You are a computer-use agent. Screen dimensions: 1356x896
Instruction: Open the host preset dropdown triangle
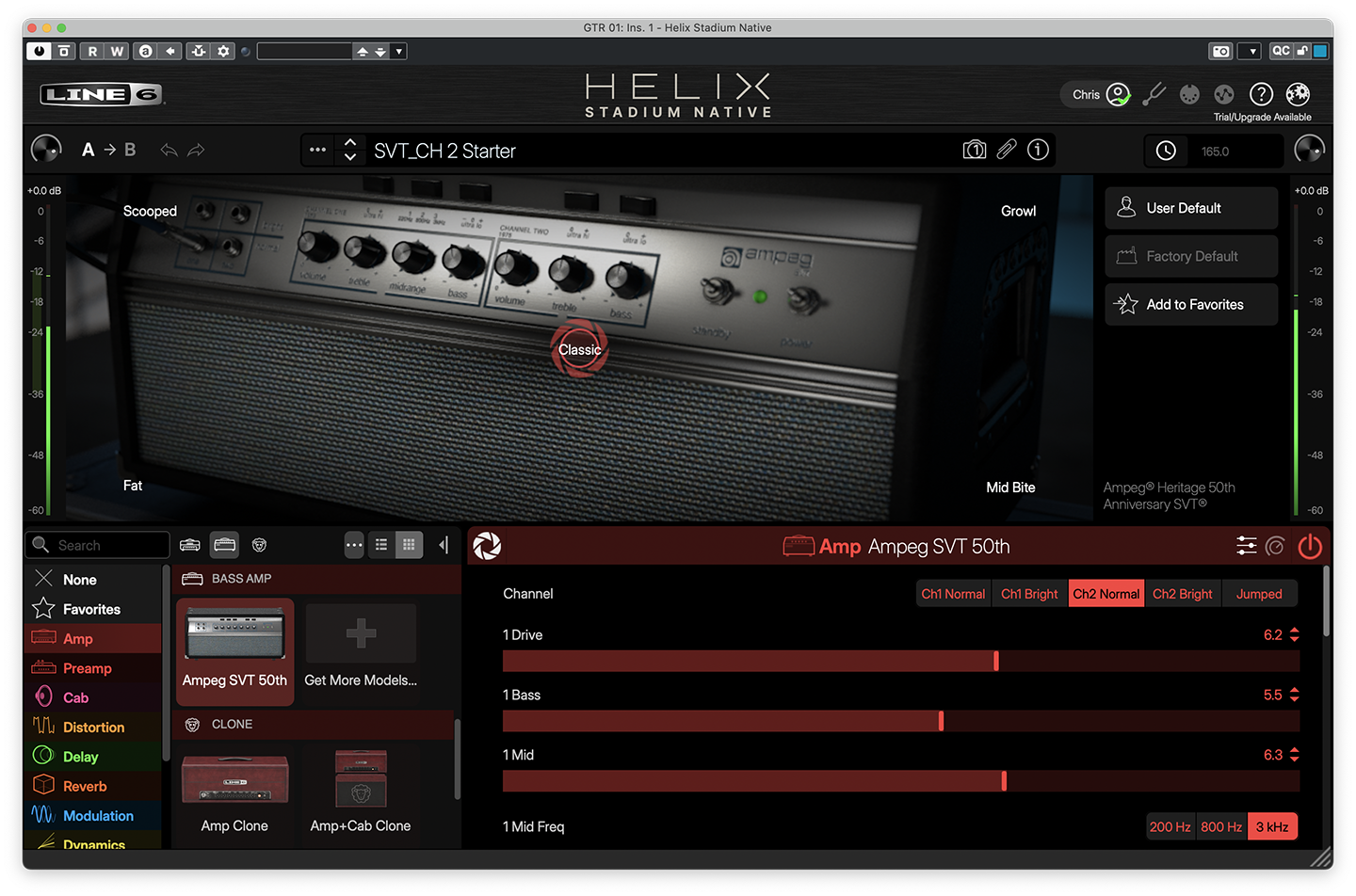[x=399, y=51]
